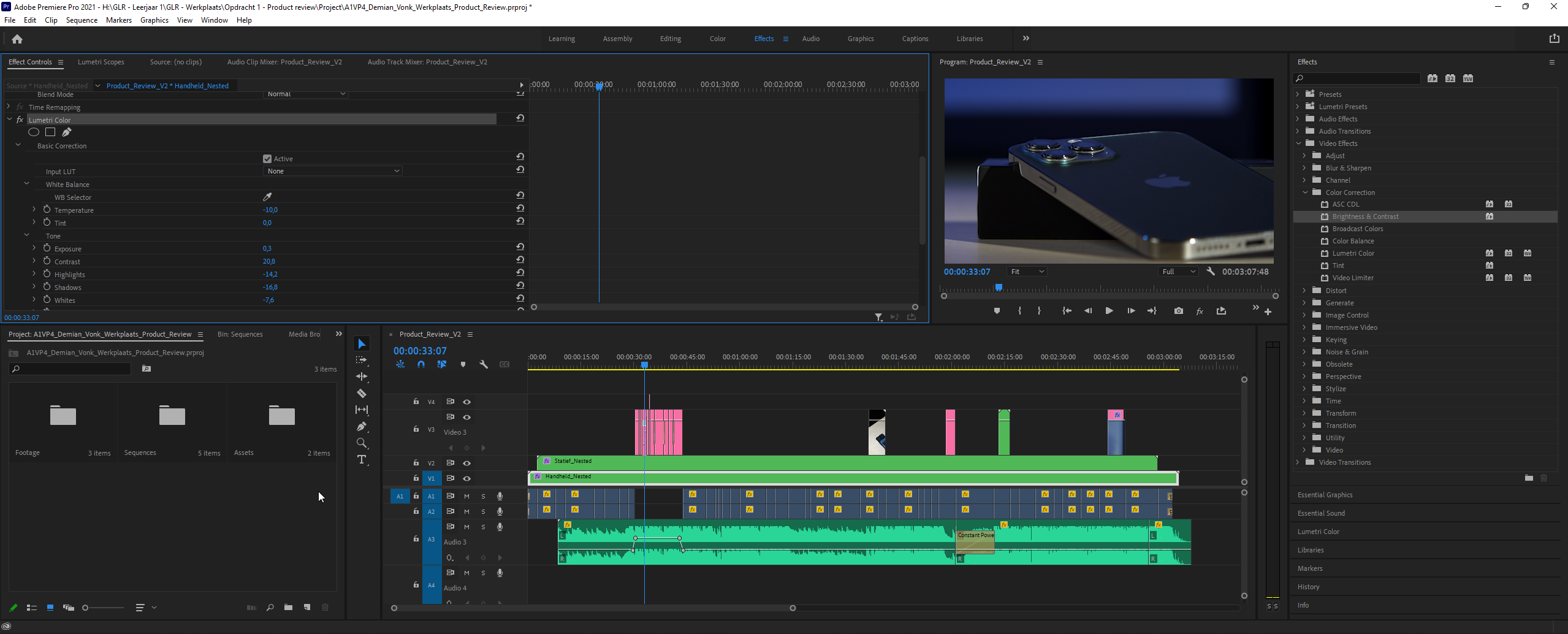
Task: Click the WB Selector eyedropper
Action: (x=267, y=197)
